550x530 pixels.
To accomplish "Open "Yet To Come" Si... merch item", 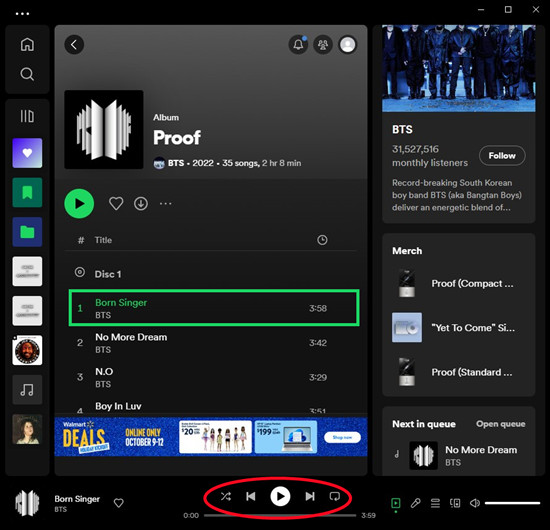I will tap(459, 328).
